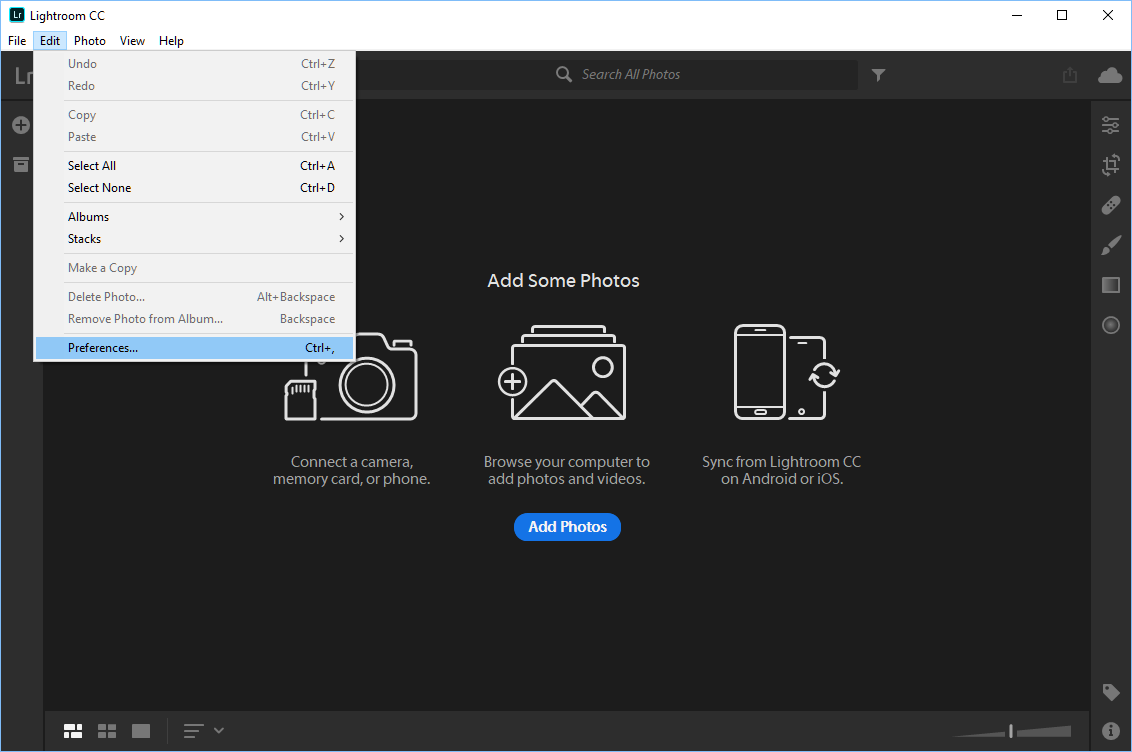Close the open Edit menu
Screen dimensions: 1132x752
pos(50,40)
